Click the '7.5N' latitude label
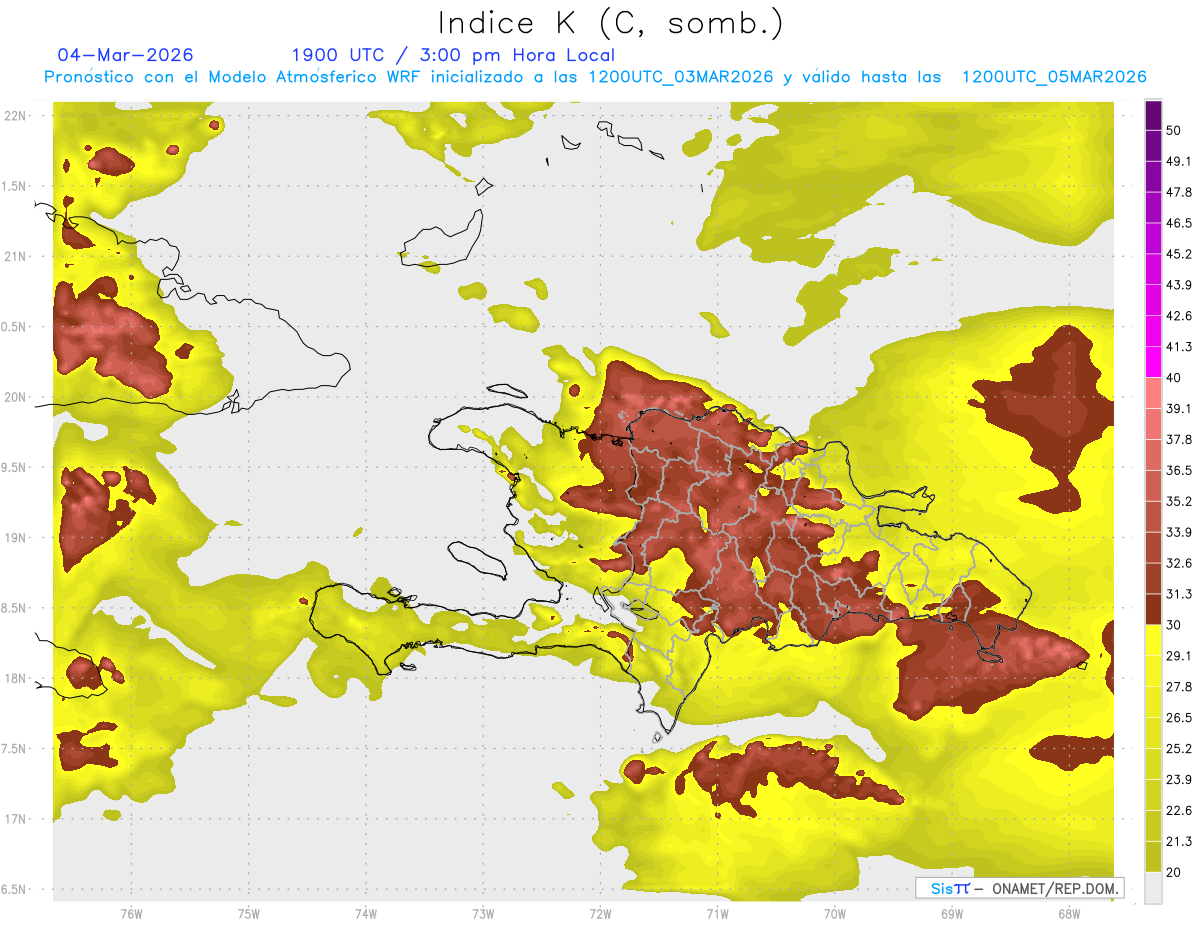Image resolution: width=1200 pixels, height=927 pixels. (15, 748)
